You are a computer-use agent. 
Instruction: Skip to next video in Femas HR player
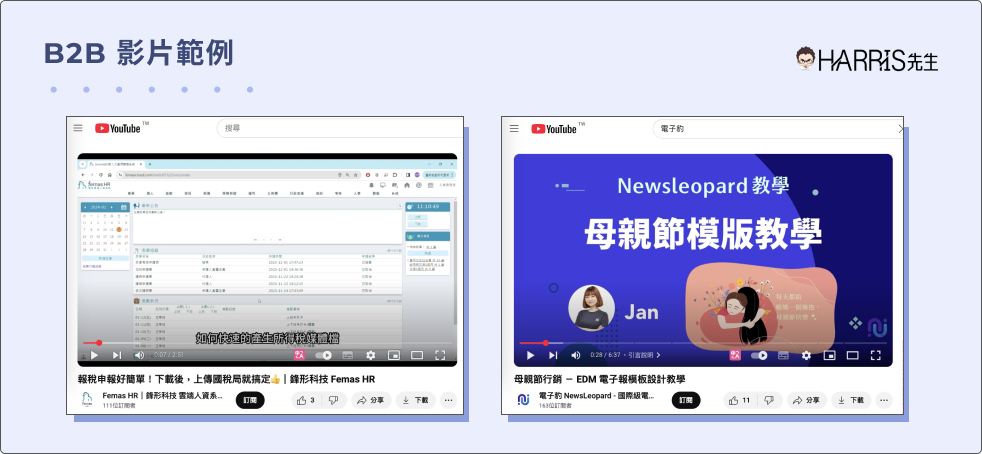pyautogui.click(x=116, y=355)
